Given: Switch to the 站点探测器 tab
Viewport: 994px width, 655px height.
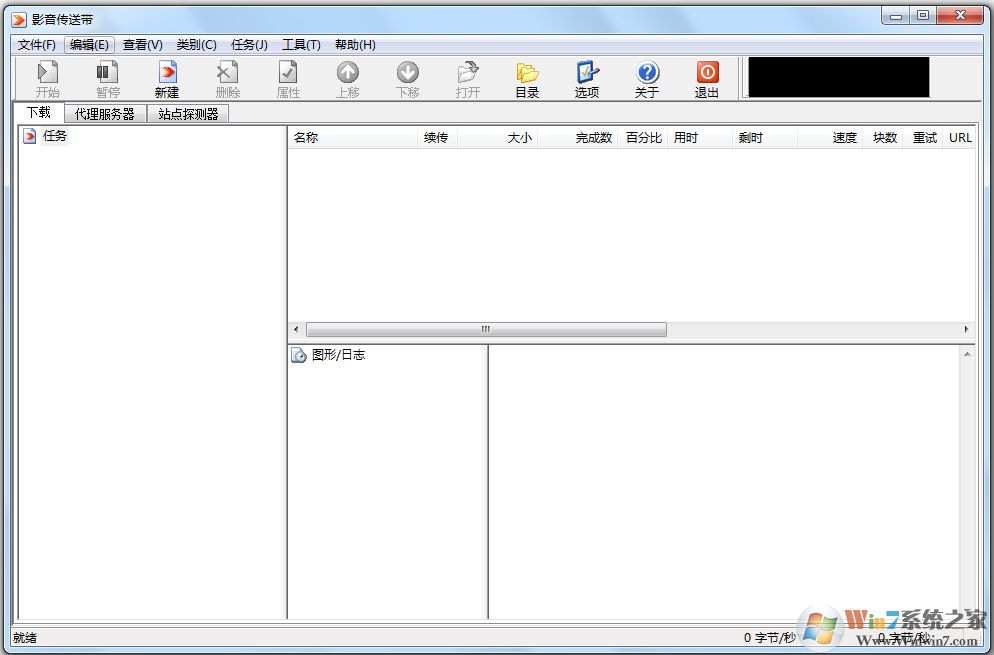Looking at the screenshot, I should [188, 113].
